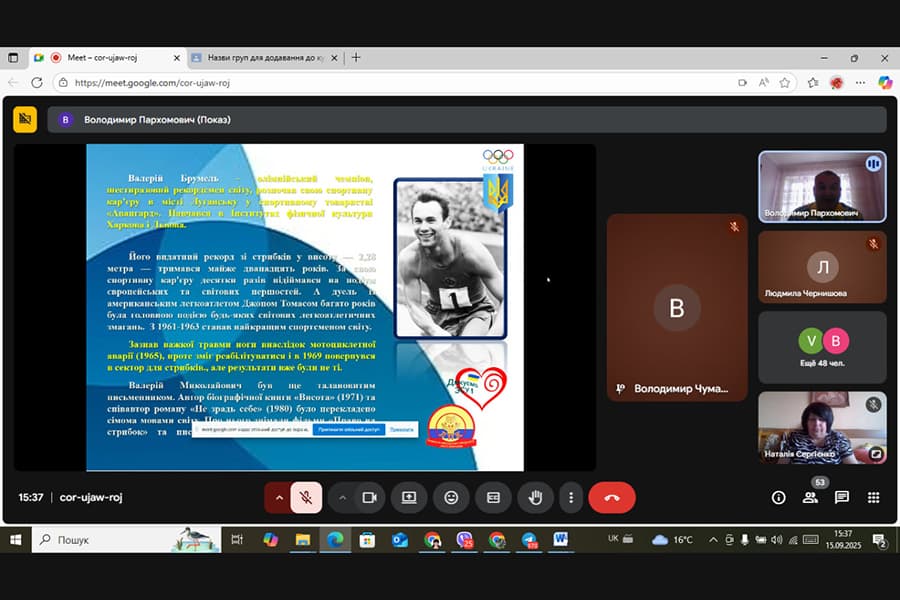This screenshot has height=600, width=900.
Task: Click Наталія Сергієнко's video tile
Action: click(822, 428)
